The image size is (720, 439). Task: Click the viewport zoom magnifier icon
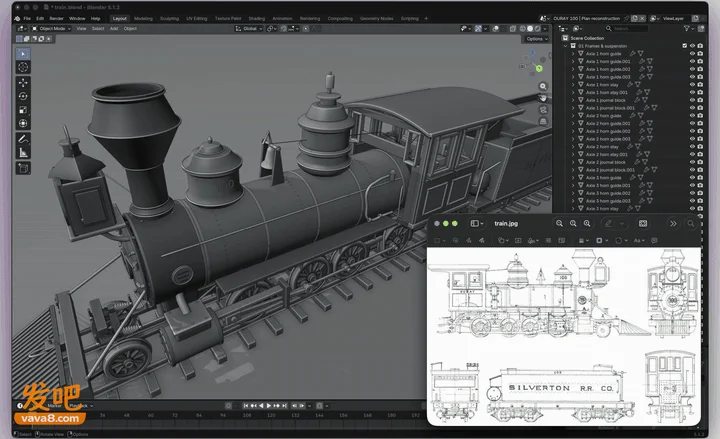[x=543, y=86]
